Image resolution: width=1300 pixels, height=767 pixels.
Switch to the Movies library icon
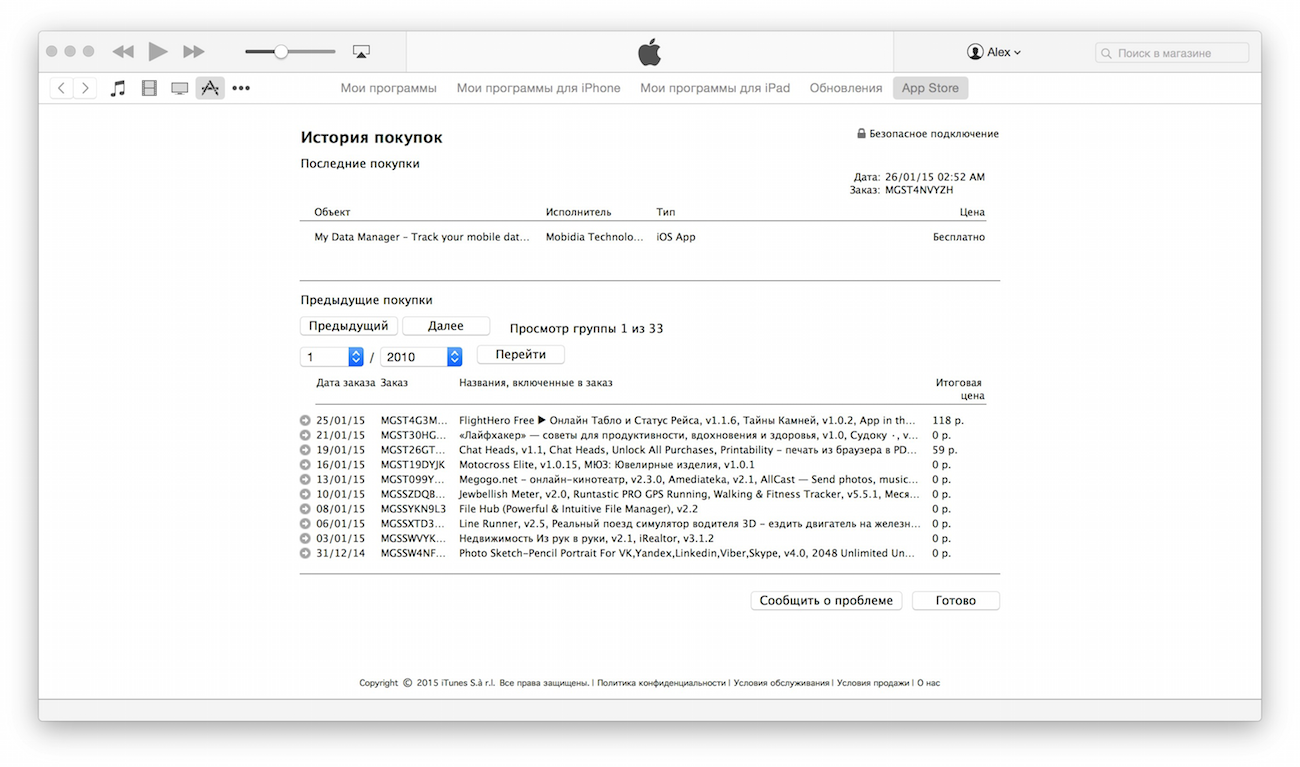(x=149, y=88)
